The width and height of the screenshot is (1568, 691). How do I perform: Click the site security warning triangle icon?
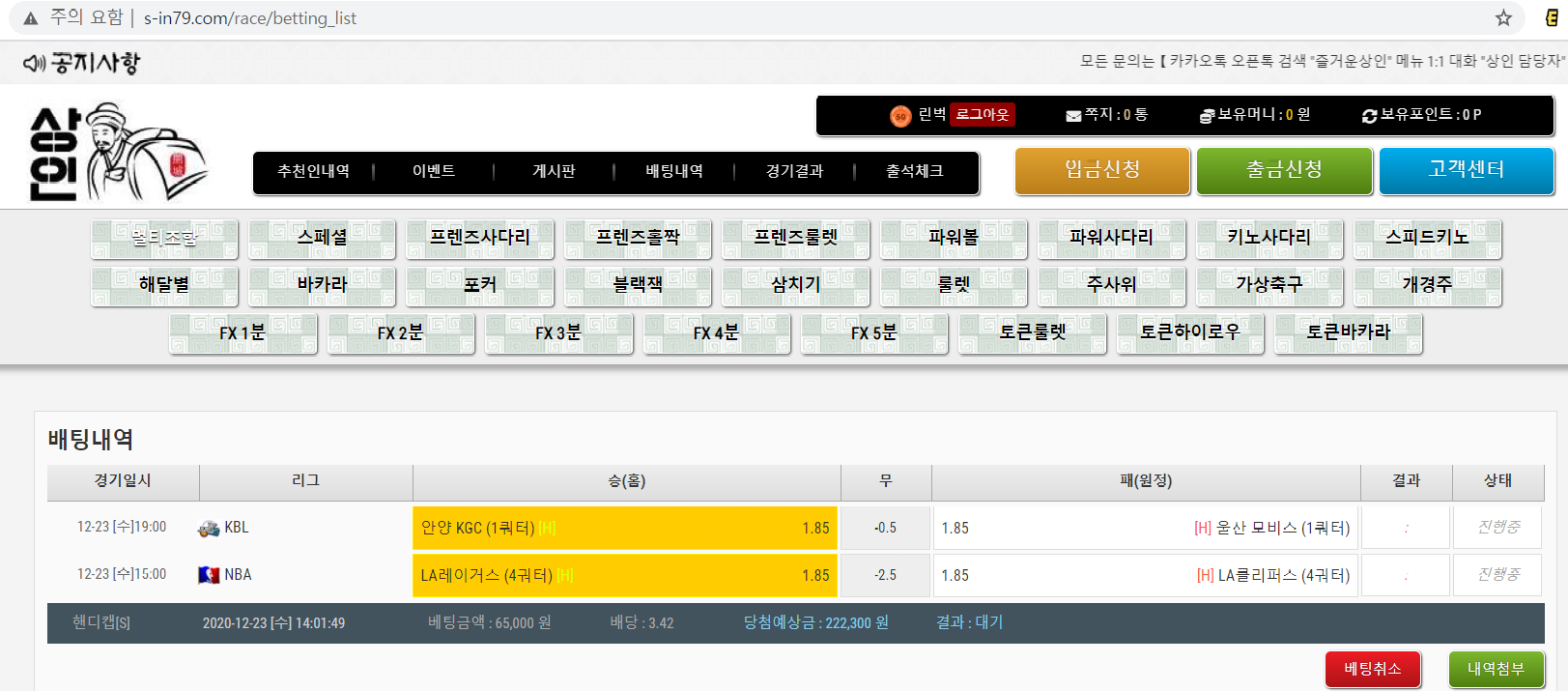pos(31,18)
